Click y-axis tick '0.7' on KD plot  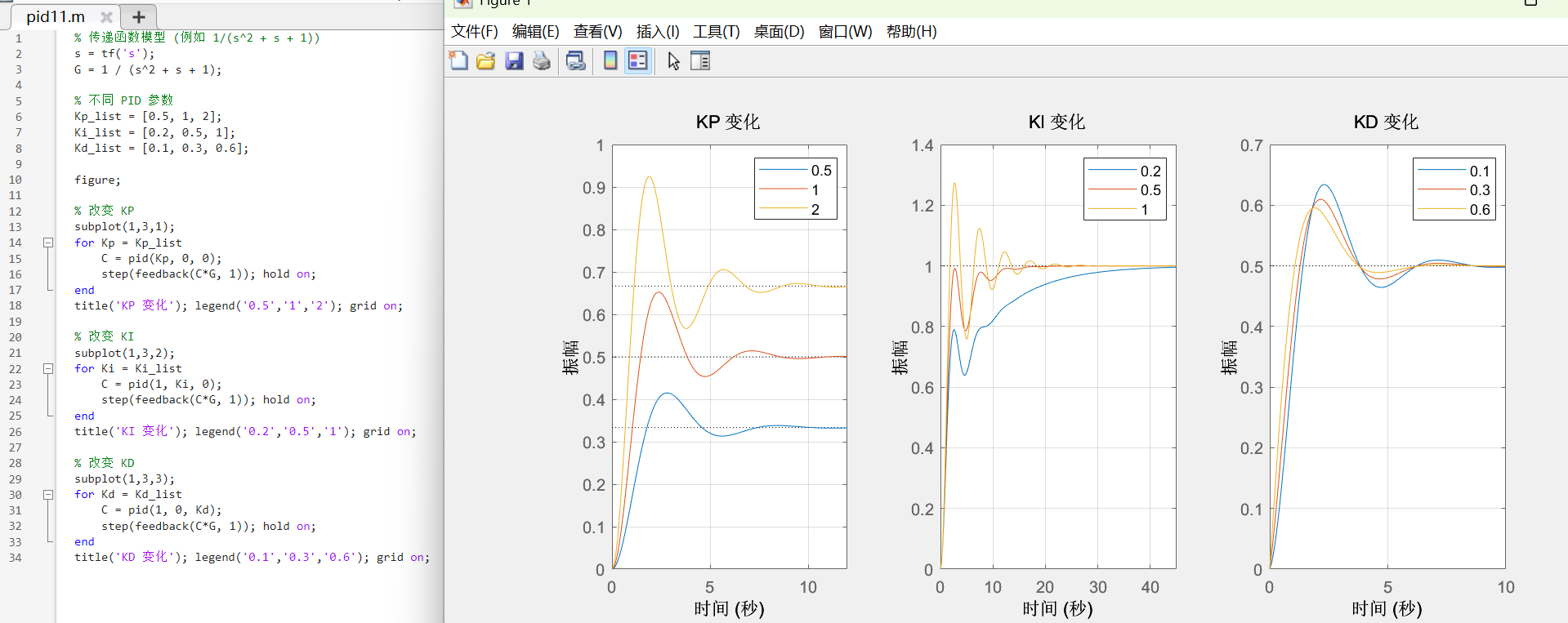(x=1252, y=145)
